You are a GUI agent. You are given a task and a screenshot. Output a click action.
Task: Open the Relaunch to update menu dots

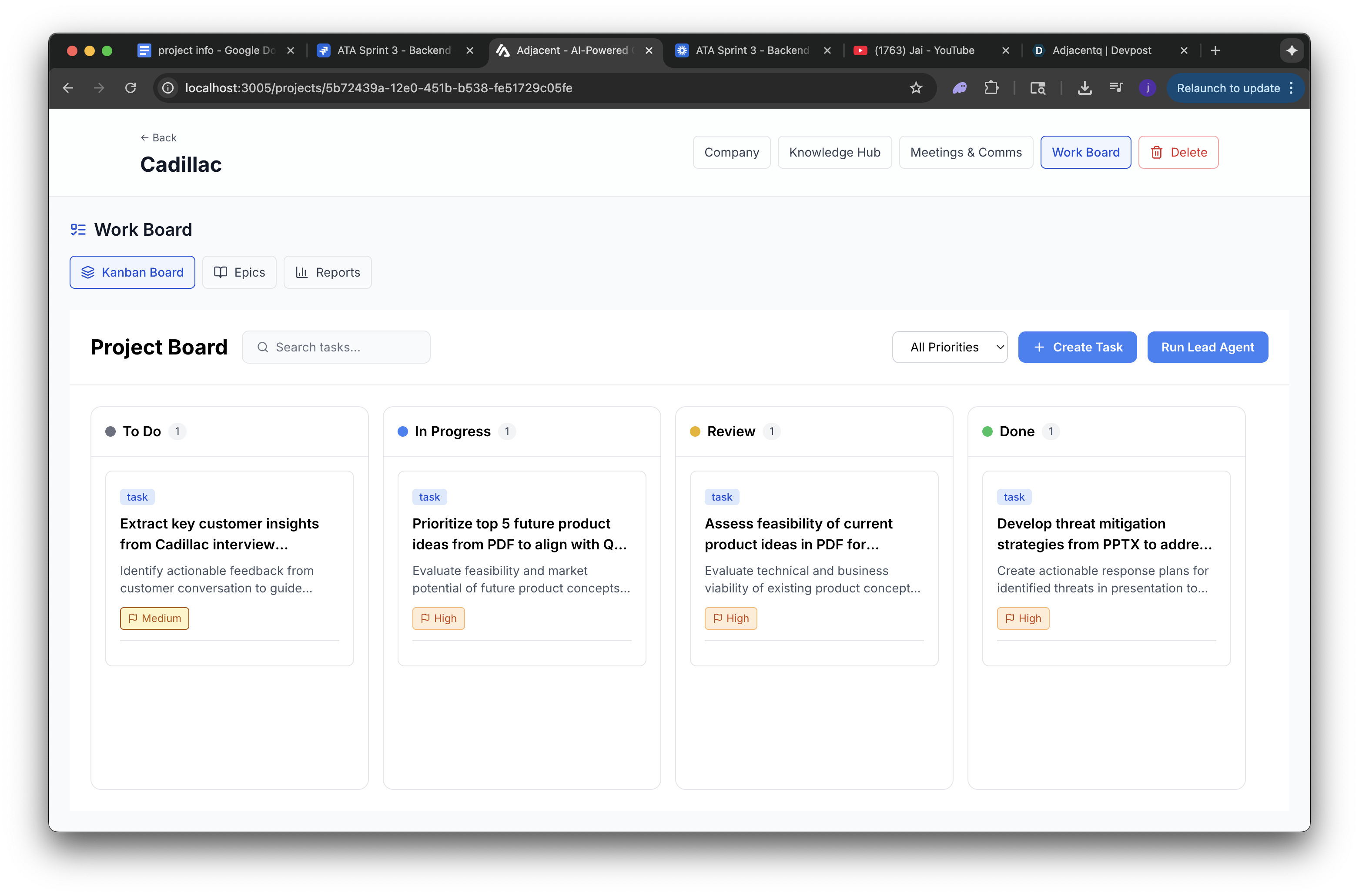(x=1291, y=88)
